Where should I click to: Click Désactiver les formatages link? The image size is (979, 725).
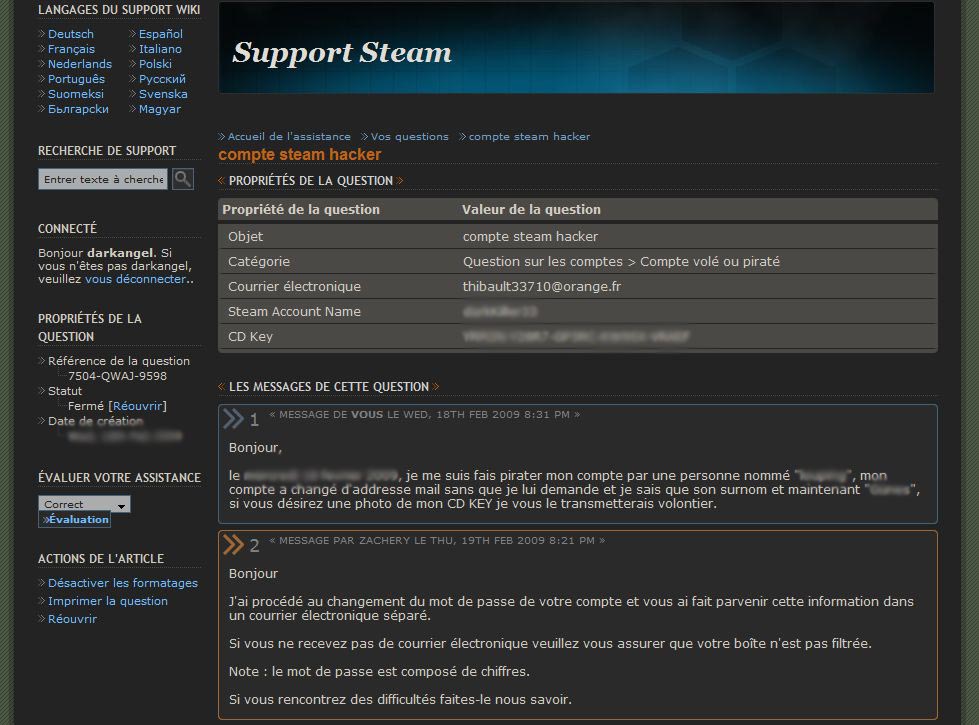123,583
